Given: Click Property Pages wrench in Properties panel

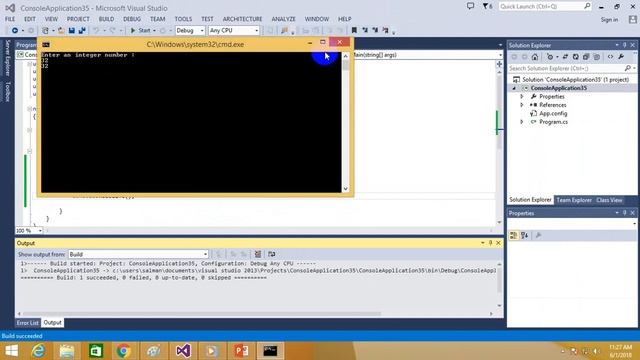Looking at the screenshot, I should click(x=538, y=236).
